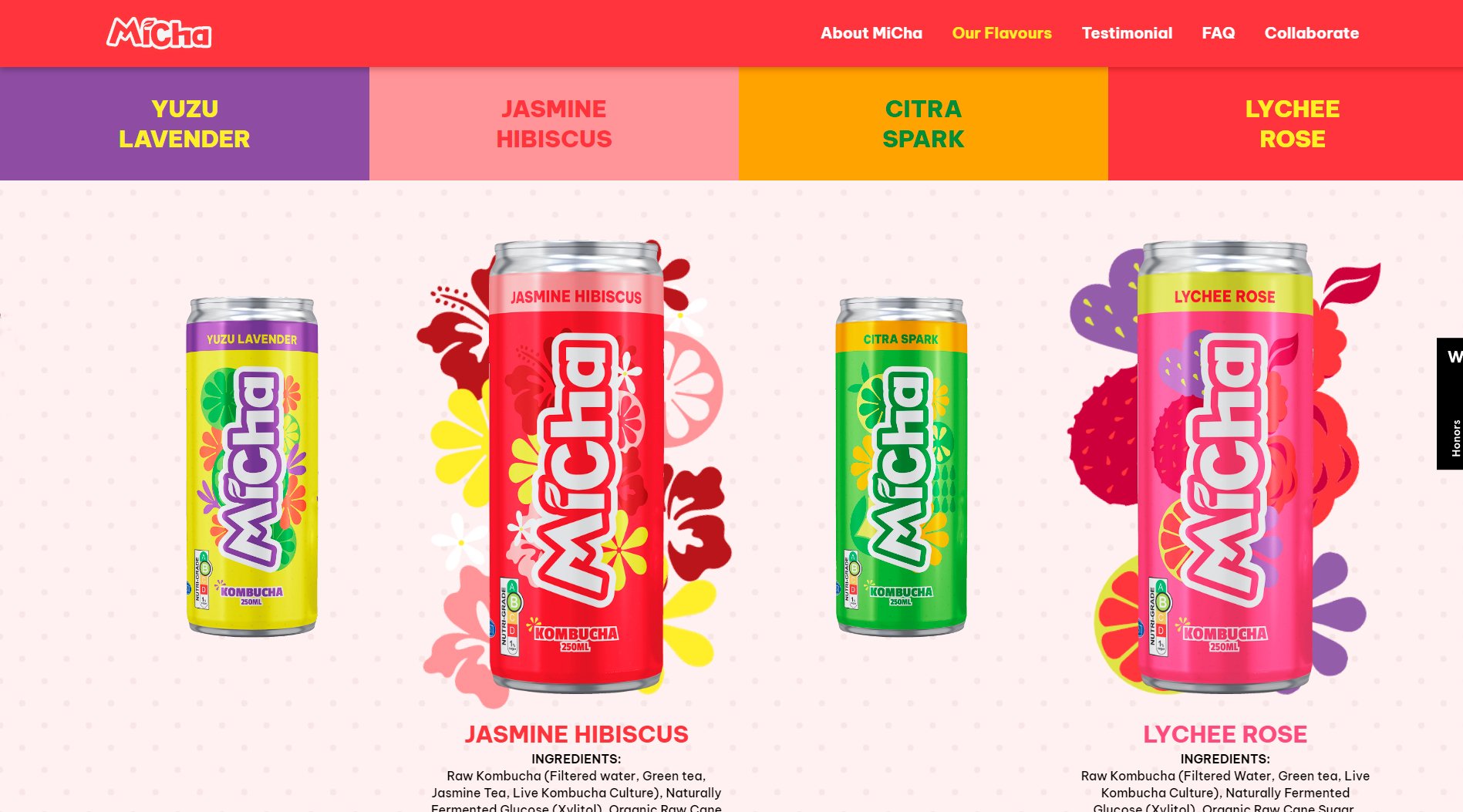Image resolution: width=1463 pixels, height=812 pixels.
Task: Select the Citra Spark flavour tab
Action: [923, 123]
